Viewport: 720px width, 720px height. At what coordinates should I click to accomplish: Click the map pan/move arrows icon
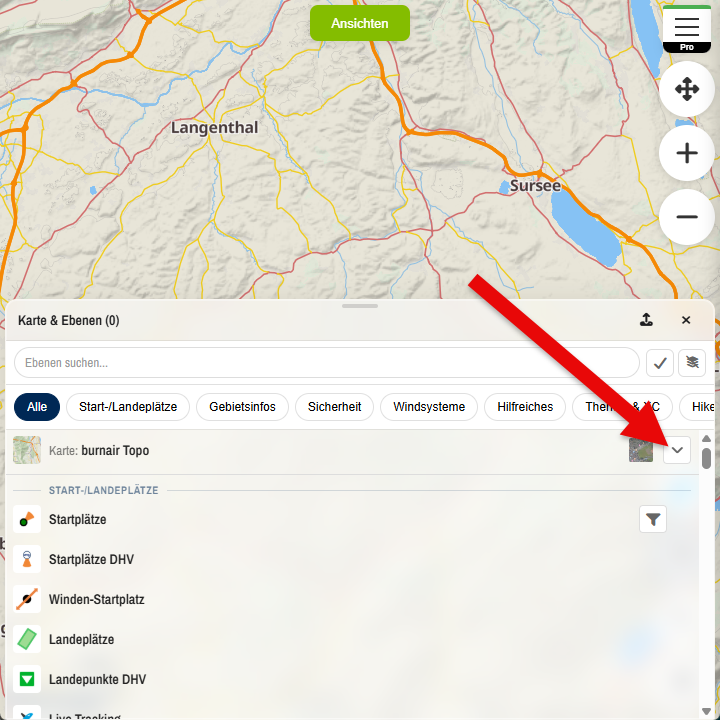[x=687, y=90]
